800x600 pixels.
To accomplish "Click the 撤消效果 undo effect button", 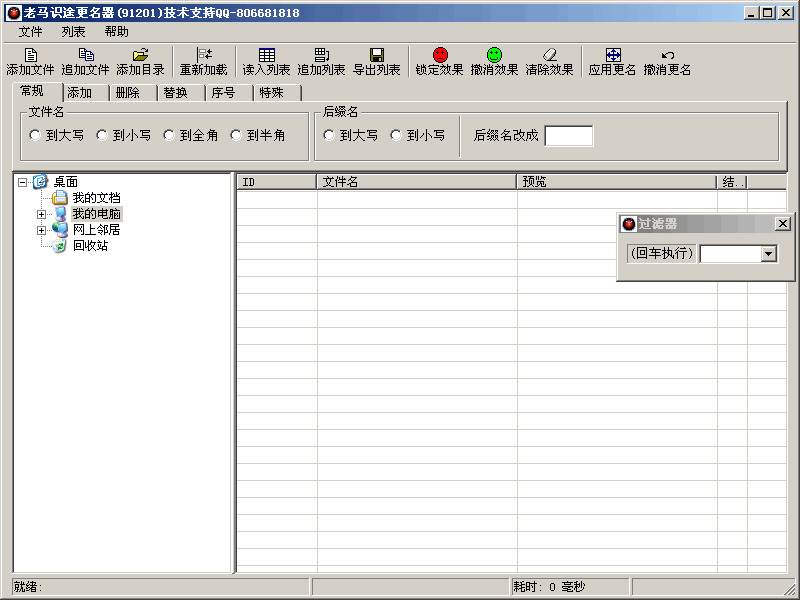I will (x=494, y=60).
